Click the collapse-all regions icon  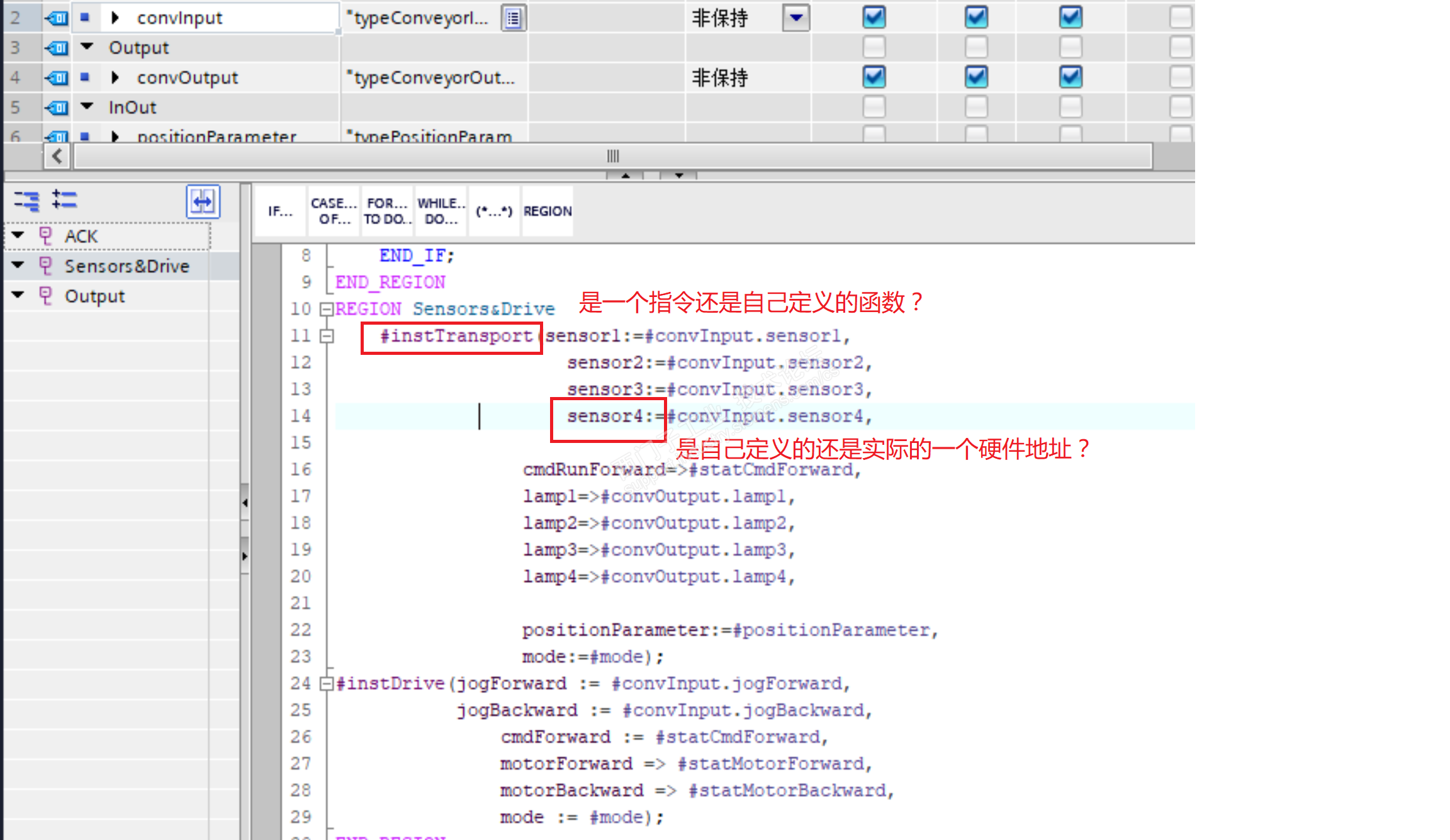(26, 201)
